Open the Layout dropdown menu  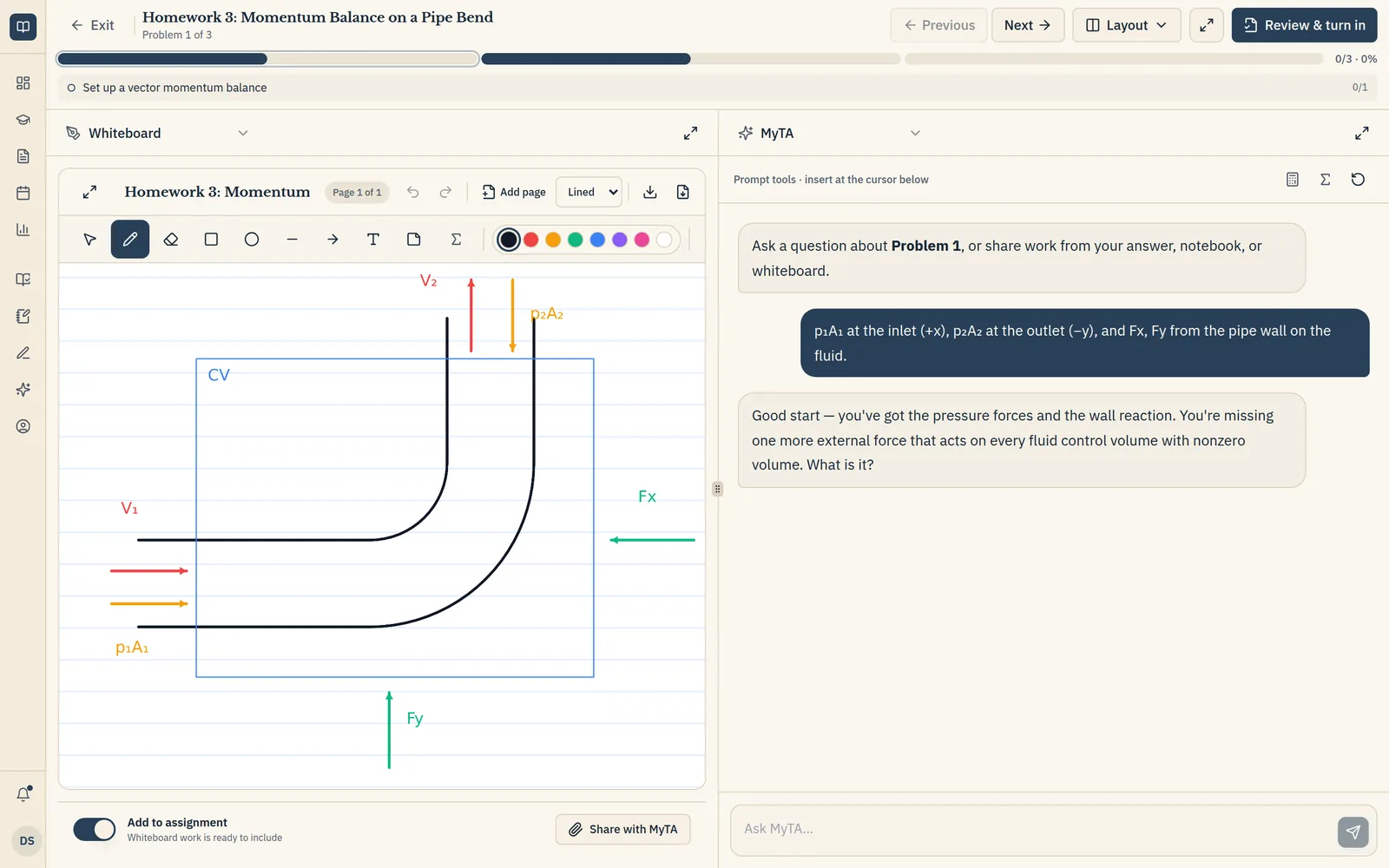(1127, 25)
